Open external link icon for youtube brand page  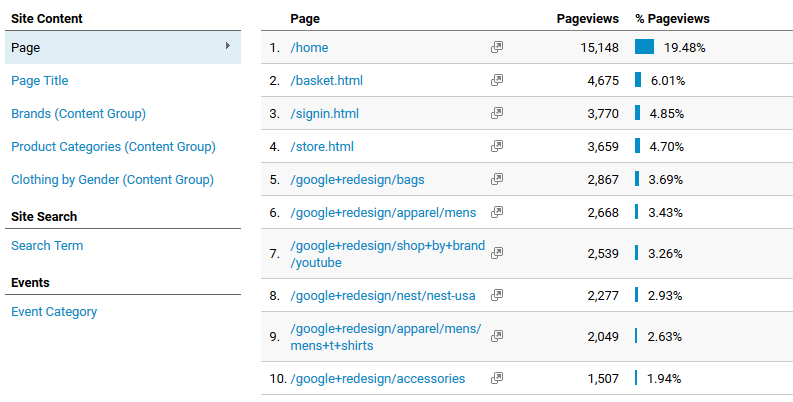[497, 253]
